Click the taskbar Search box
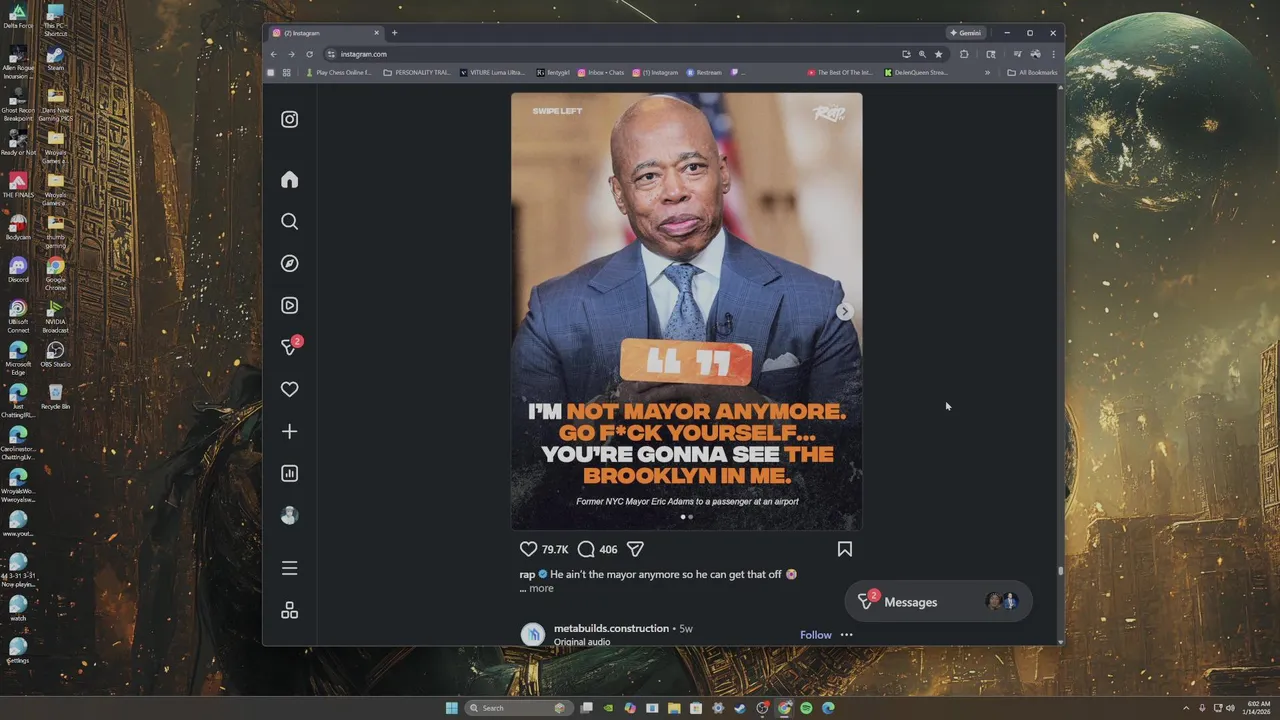 pyautogui.click(x=518, y=708)
